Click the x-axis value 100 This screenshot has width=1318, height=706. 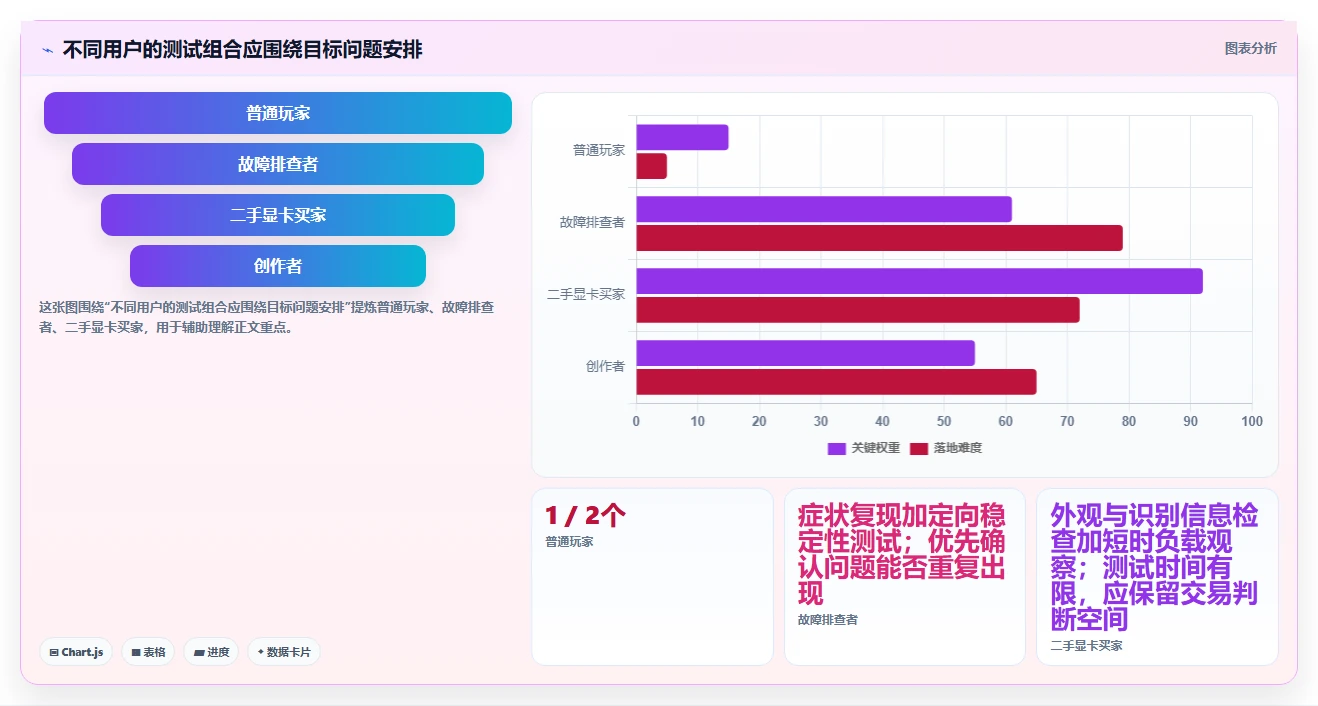(x=1252, y=421)
